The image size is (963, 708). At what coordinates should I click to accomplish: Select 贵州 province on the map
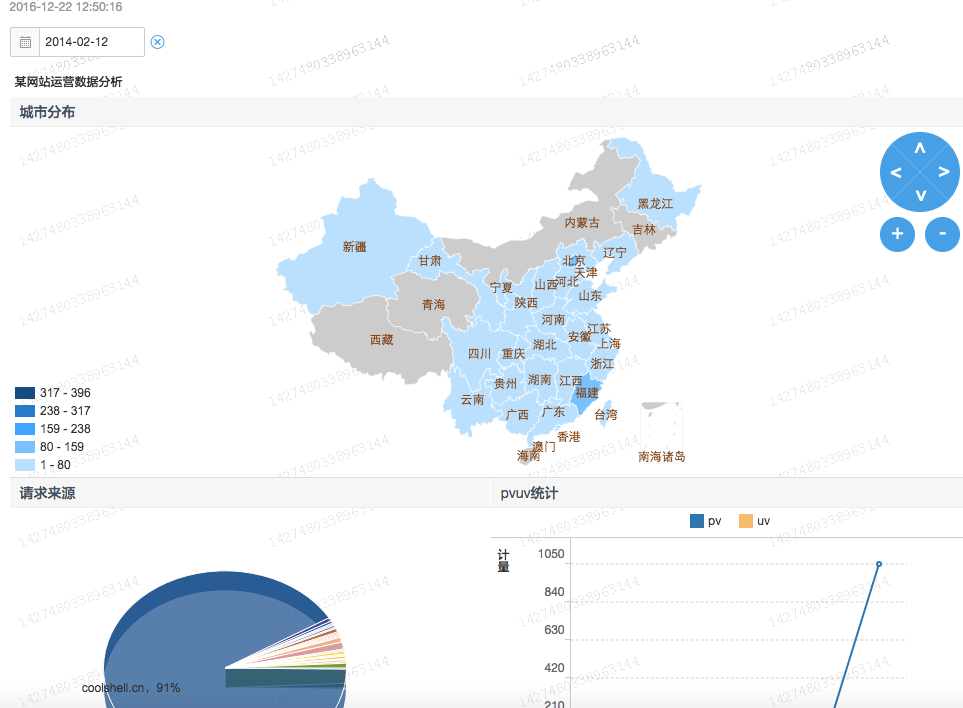tap(505, 384)
